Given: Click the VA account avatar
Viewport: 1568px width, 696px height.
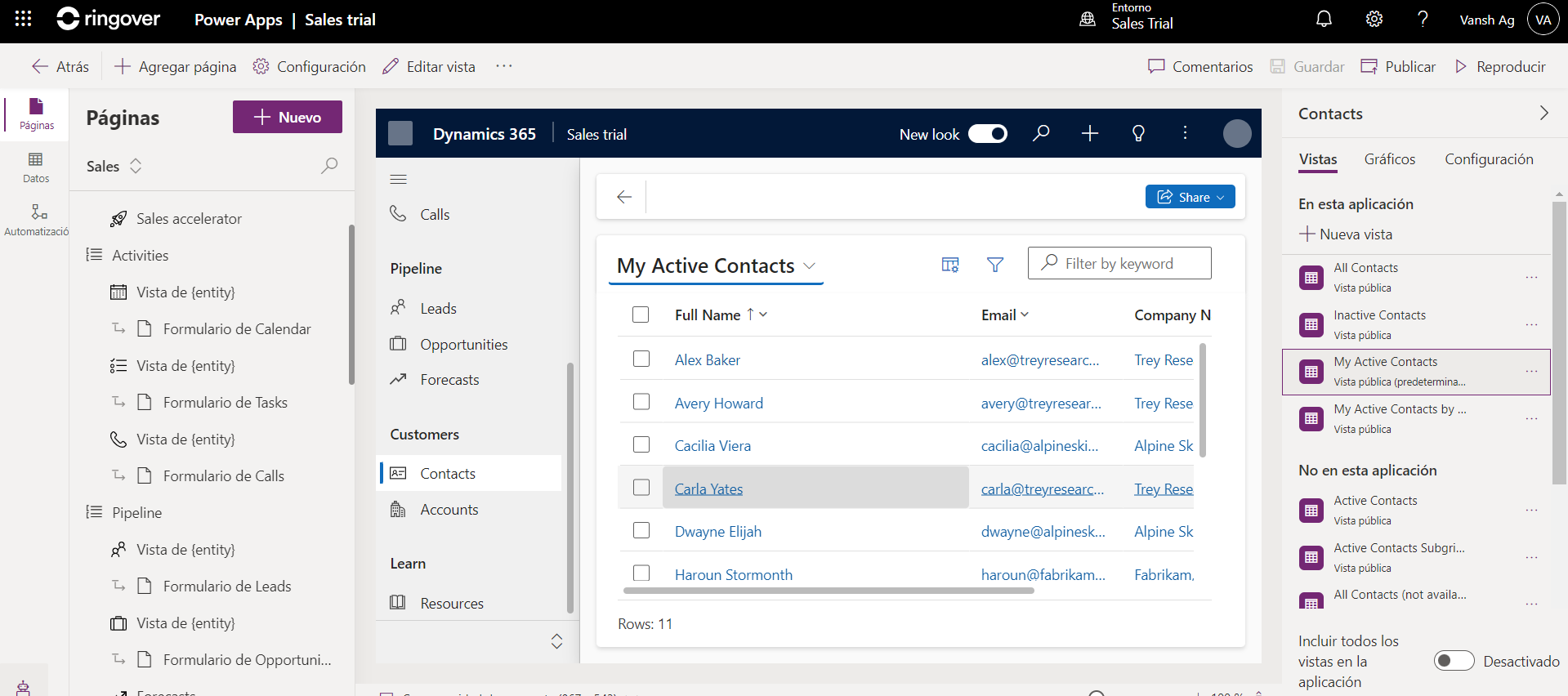Looking at the screenshot, I should [x=1543, y=20].
